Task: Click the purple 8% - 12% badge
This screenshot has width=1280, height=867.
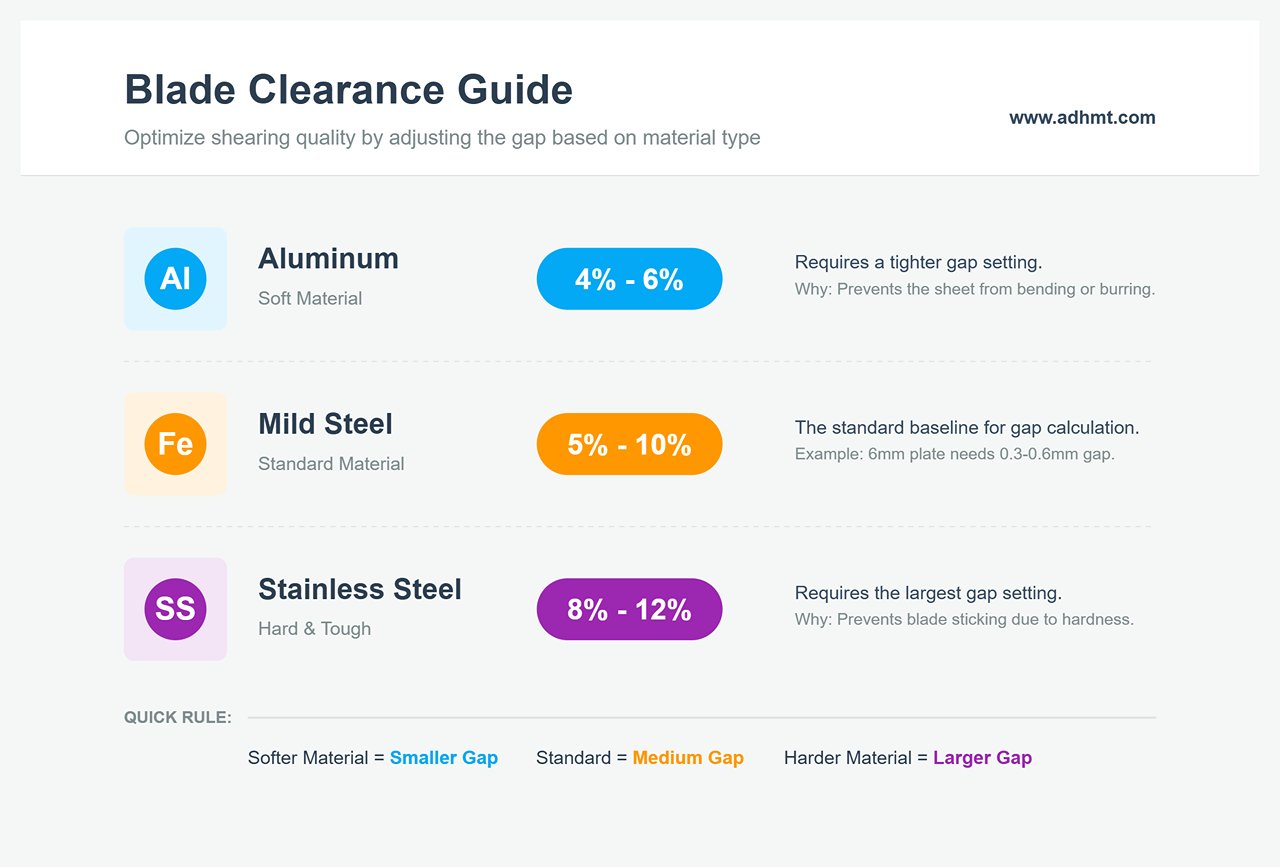Action: (x=629, y=609)
